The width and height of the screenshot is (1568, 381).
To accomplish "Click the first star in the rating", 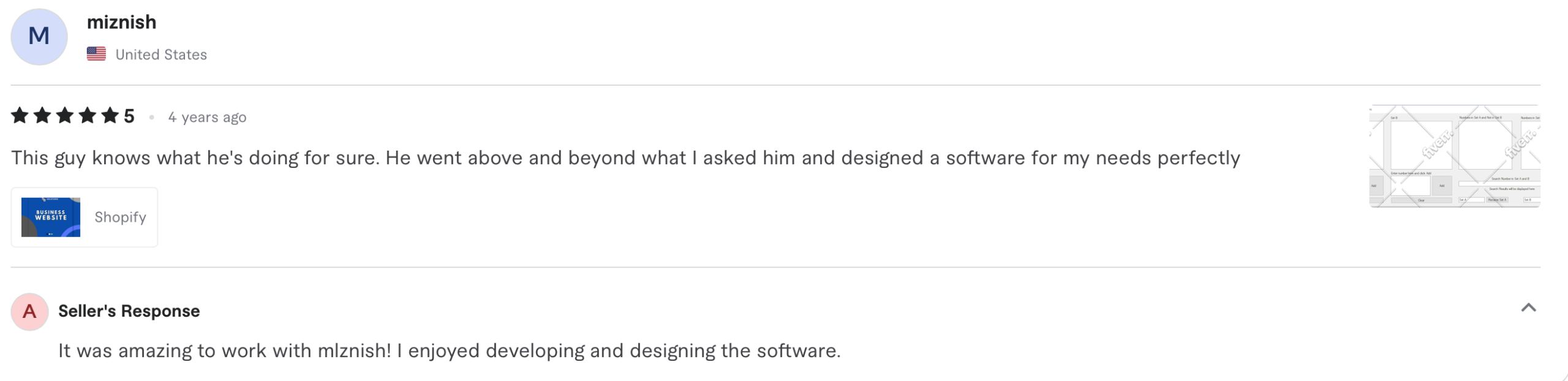I will click(x=21, y=115).
